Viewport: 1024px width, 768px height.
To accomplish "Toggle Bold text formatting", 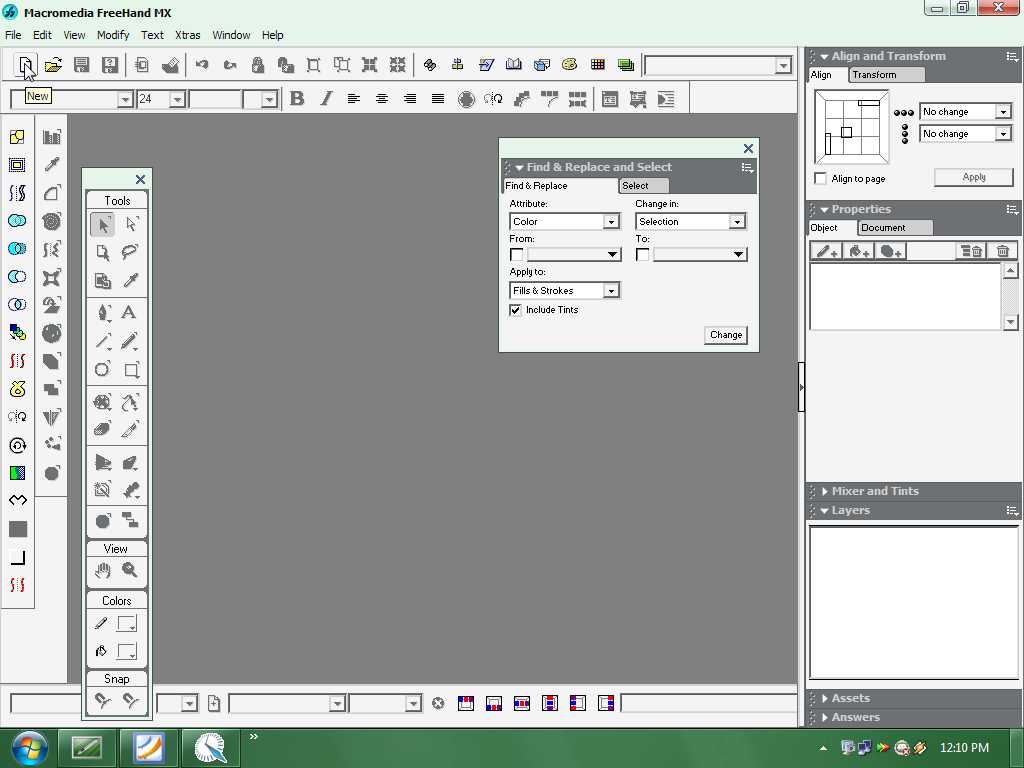I will [x=297, y=99].
